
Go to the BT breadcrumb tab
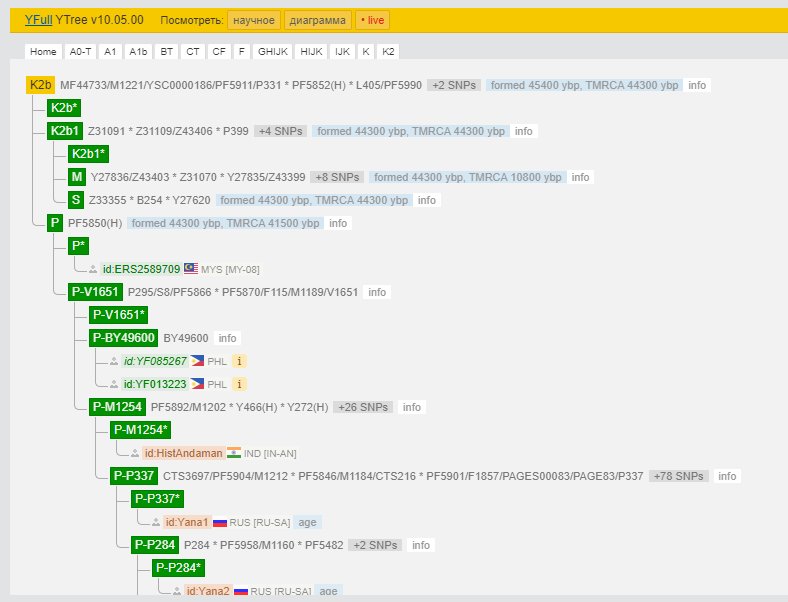166,51
